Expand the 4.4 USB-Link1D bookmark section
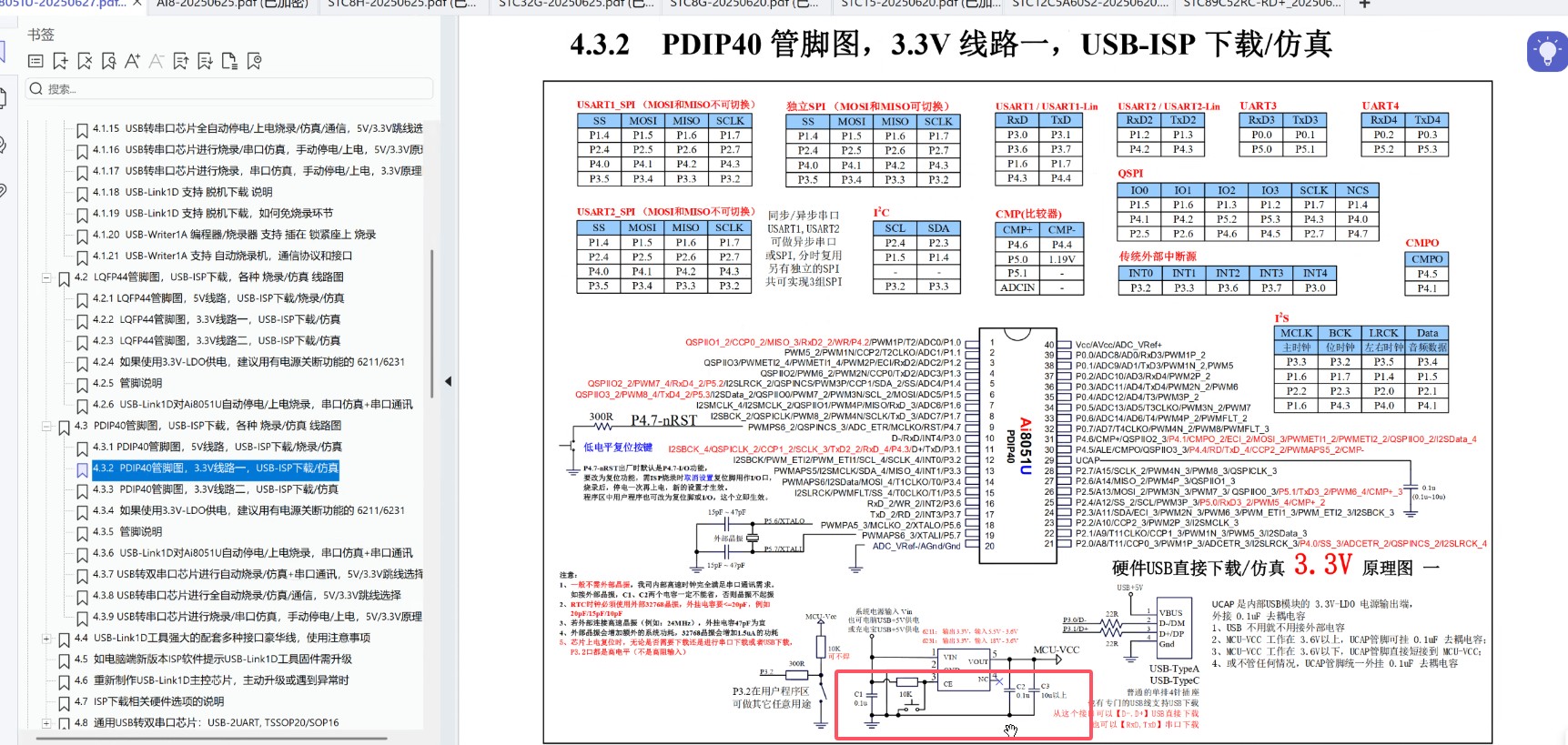The height and width of the screenshot is (745, 1568). click(x=46, y=639)
